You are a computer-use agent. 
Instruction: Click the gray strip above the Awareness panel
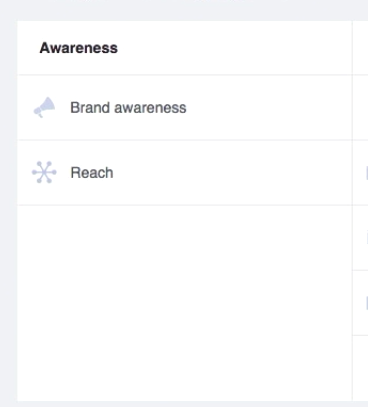click(184, 10)
